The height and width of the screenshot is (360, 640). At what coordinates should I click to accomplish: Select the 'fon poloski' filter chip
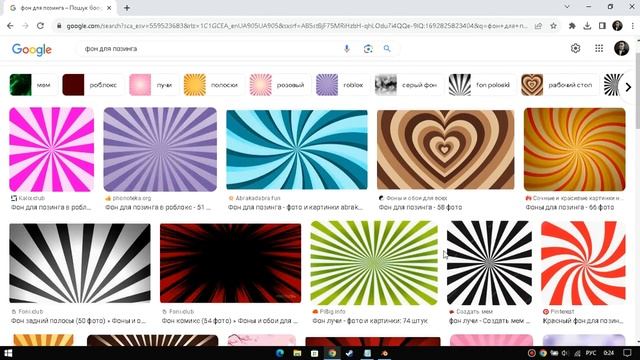tap(482, 85)
